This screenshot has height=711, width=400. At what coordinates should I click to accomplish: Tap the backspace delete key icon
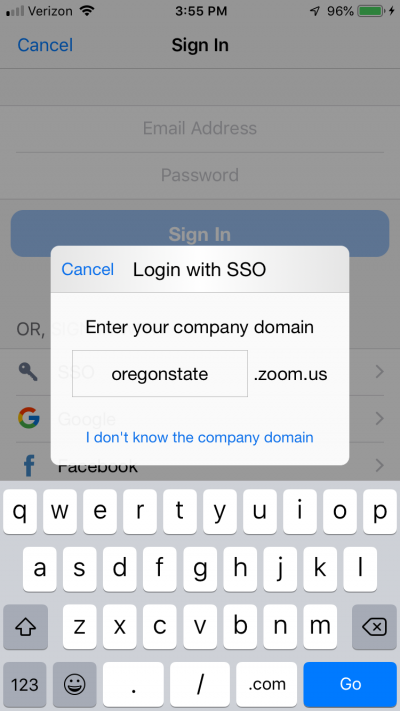374,627
